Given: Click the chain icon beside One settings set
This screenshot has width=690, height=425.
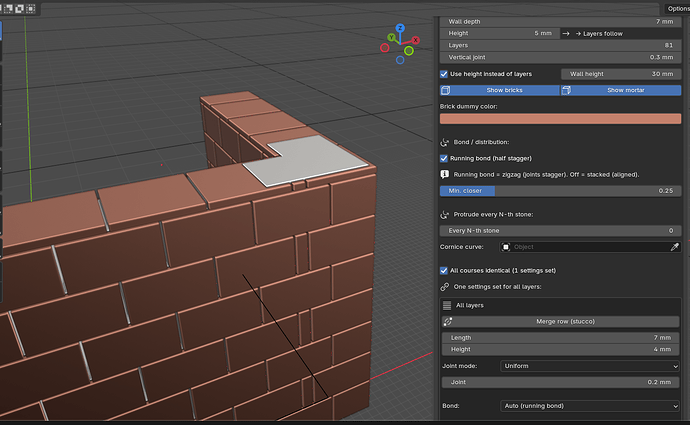Looking at the screenshot, I should (444, 287).
